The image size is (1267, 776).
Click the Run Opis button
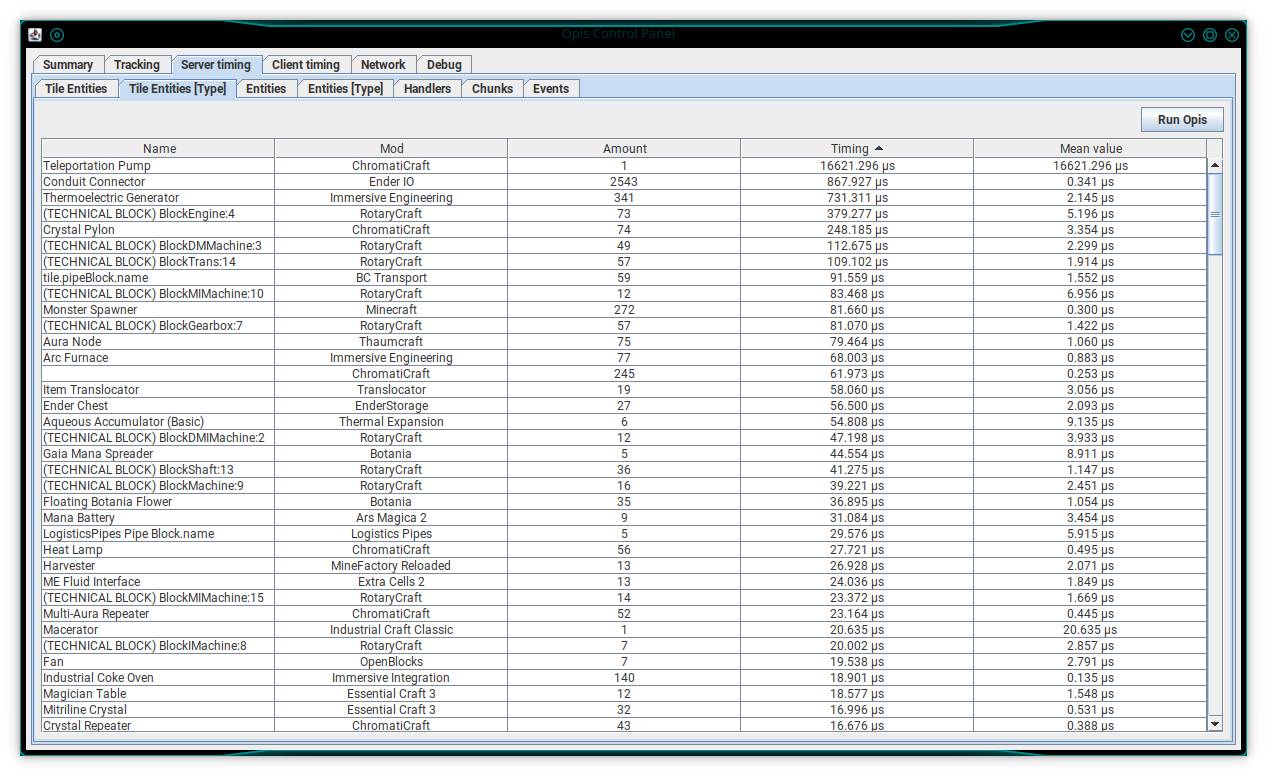click(1182, 120)
